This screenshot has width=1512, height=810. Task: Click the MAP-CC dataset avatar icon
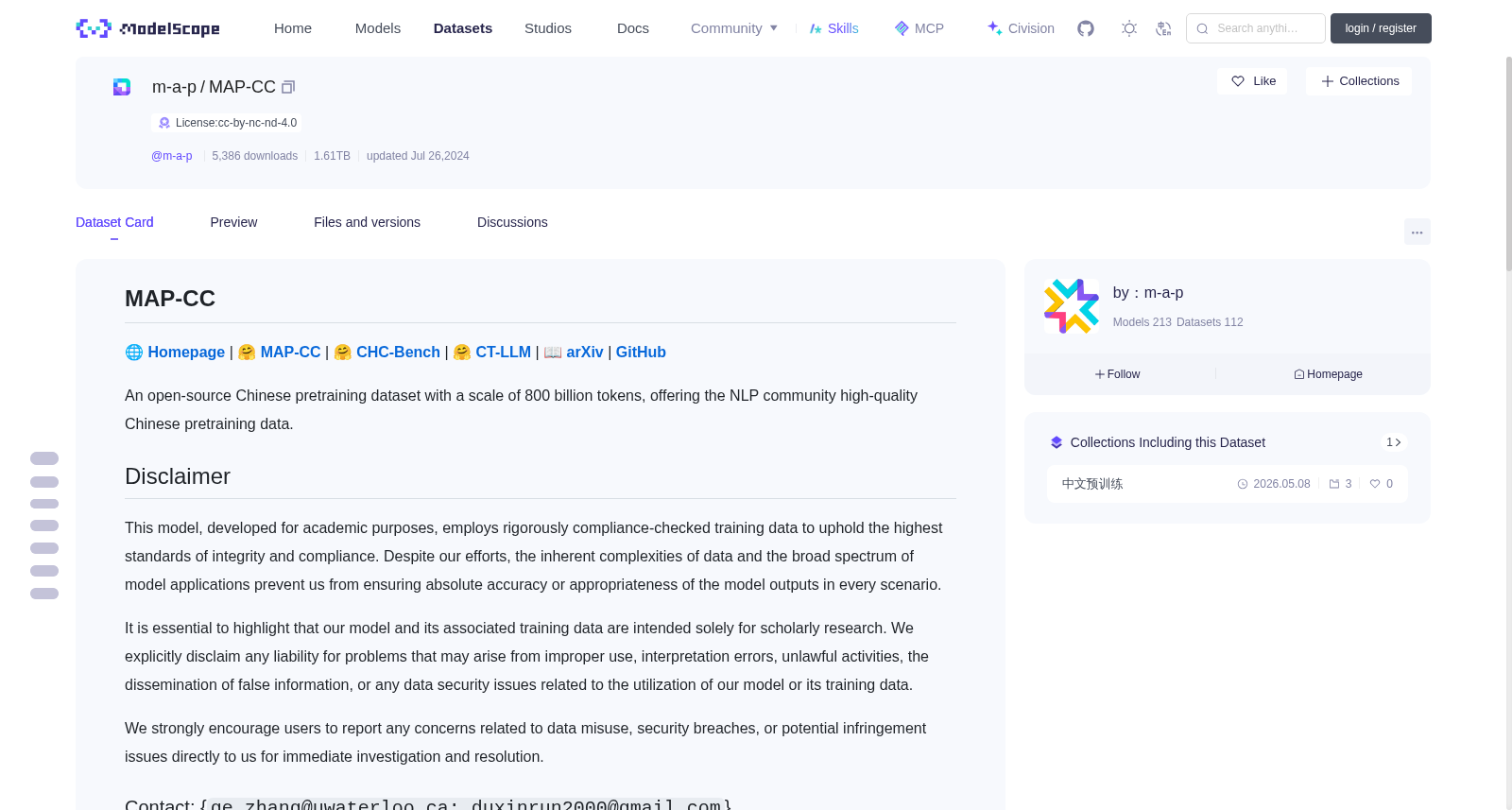(122, 87)
